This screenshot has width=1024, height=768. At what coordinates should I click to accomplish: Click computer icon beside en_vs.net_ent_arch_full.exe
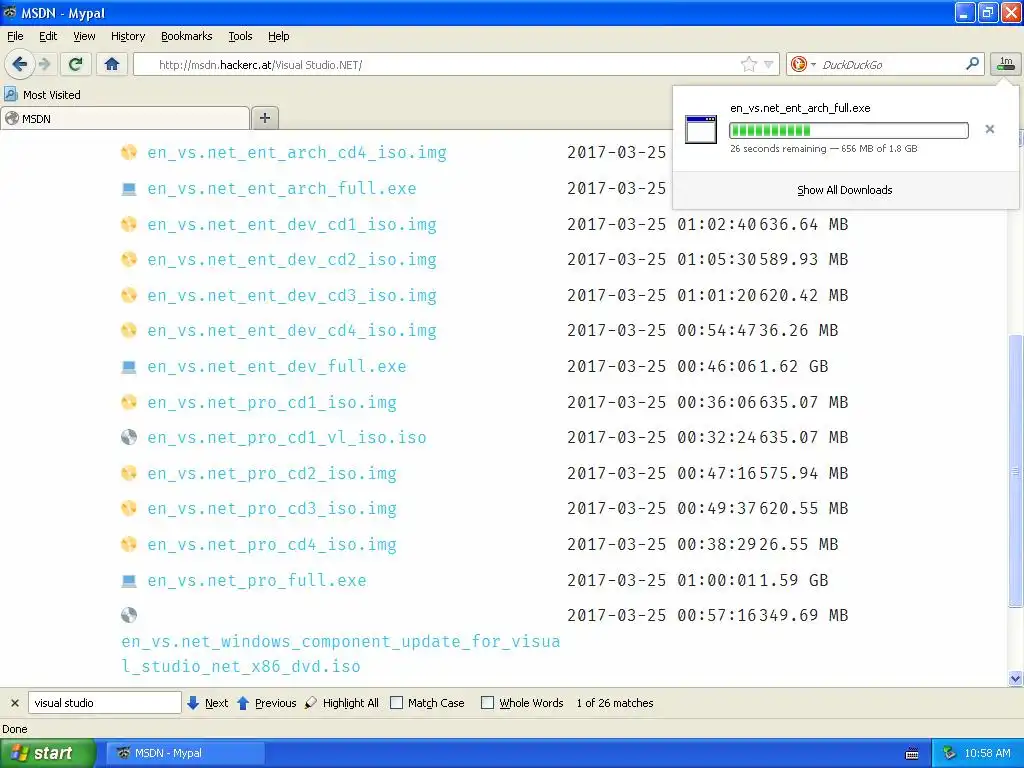pyautogui.click(x=129, y=189)
